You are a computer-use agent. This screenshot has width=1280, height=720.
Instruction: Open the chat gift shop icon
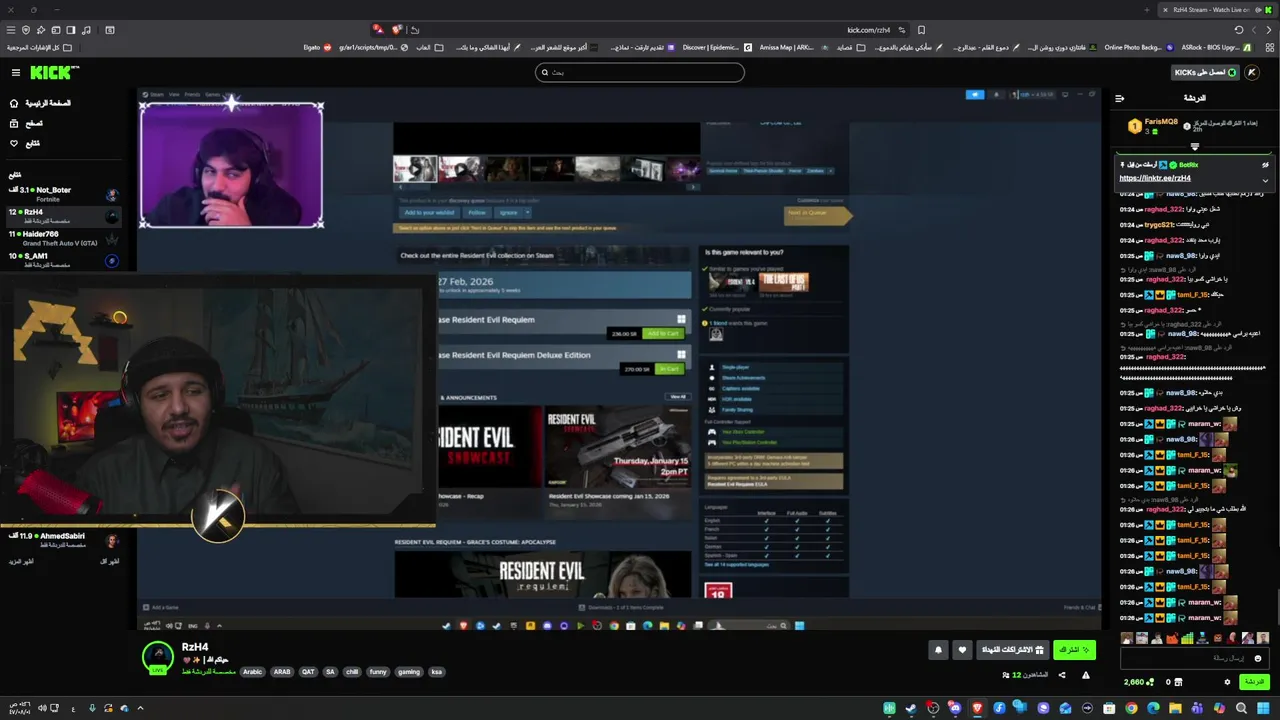[1178, 682]
